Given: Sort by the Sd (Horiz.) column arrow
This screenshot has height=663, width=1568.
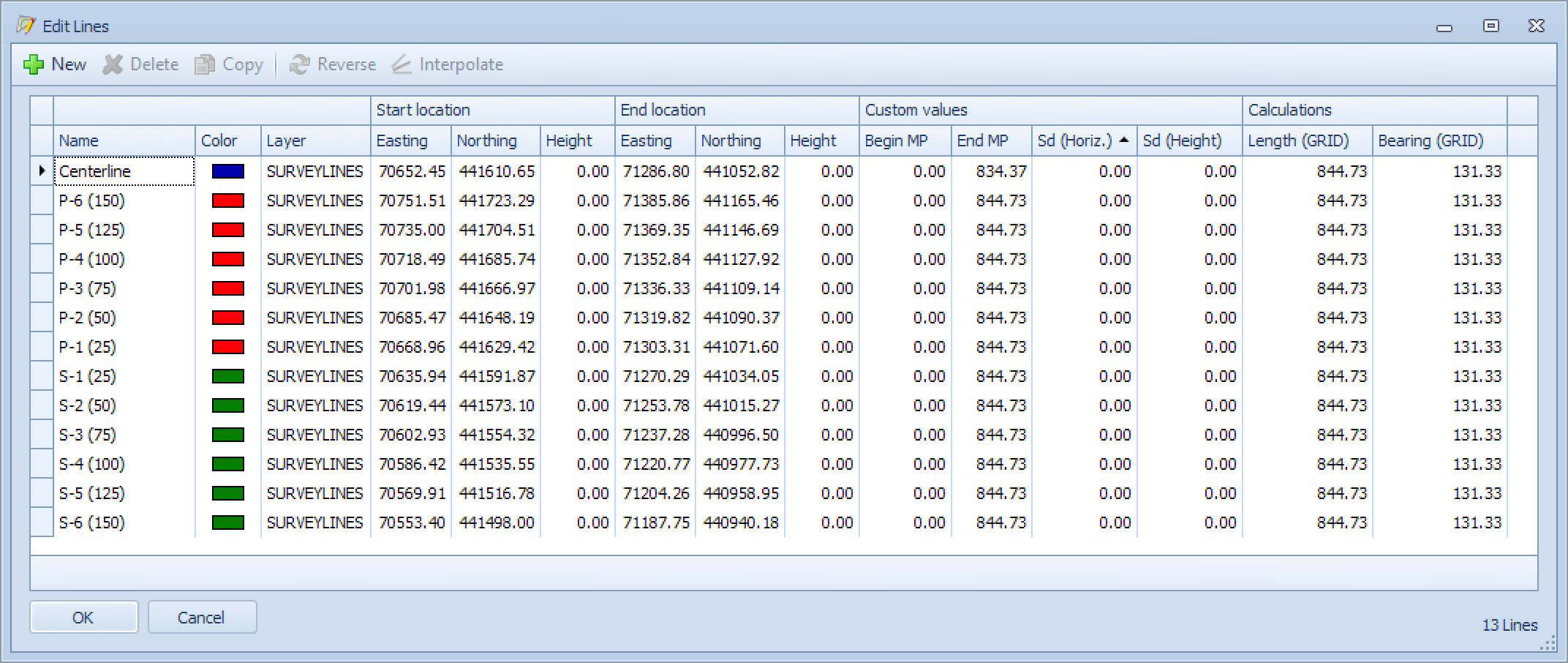Looking at the screenshot, I should [x=1123, y=141].
